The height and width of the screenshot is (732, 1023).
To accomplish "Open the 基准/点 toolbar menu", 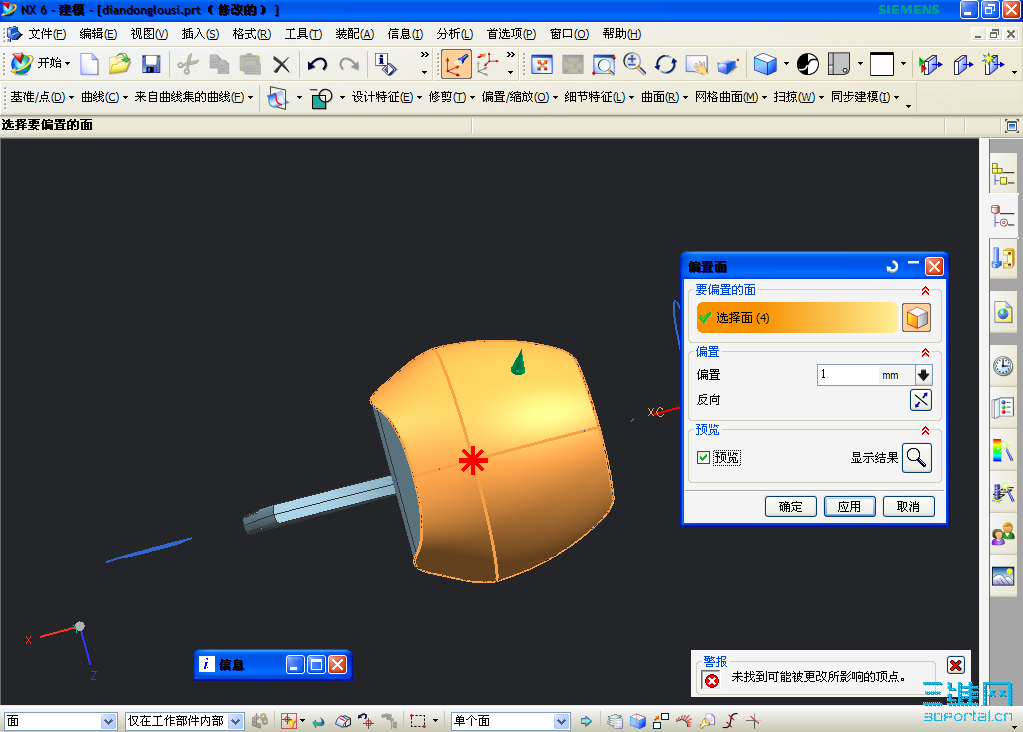I will pyautogui.click(x=42, y=97).
